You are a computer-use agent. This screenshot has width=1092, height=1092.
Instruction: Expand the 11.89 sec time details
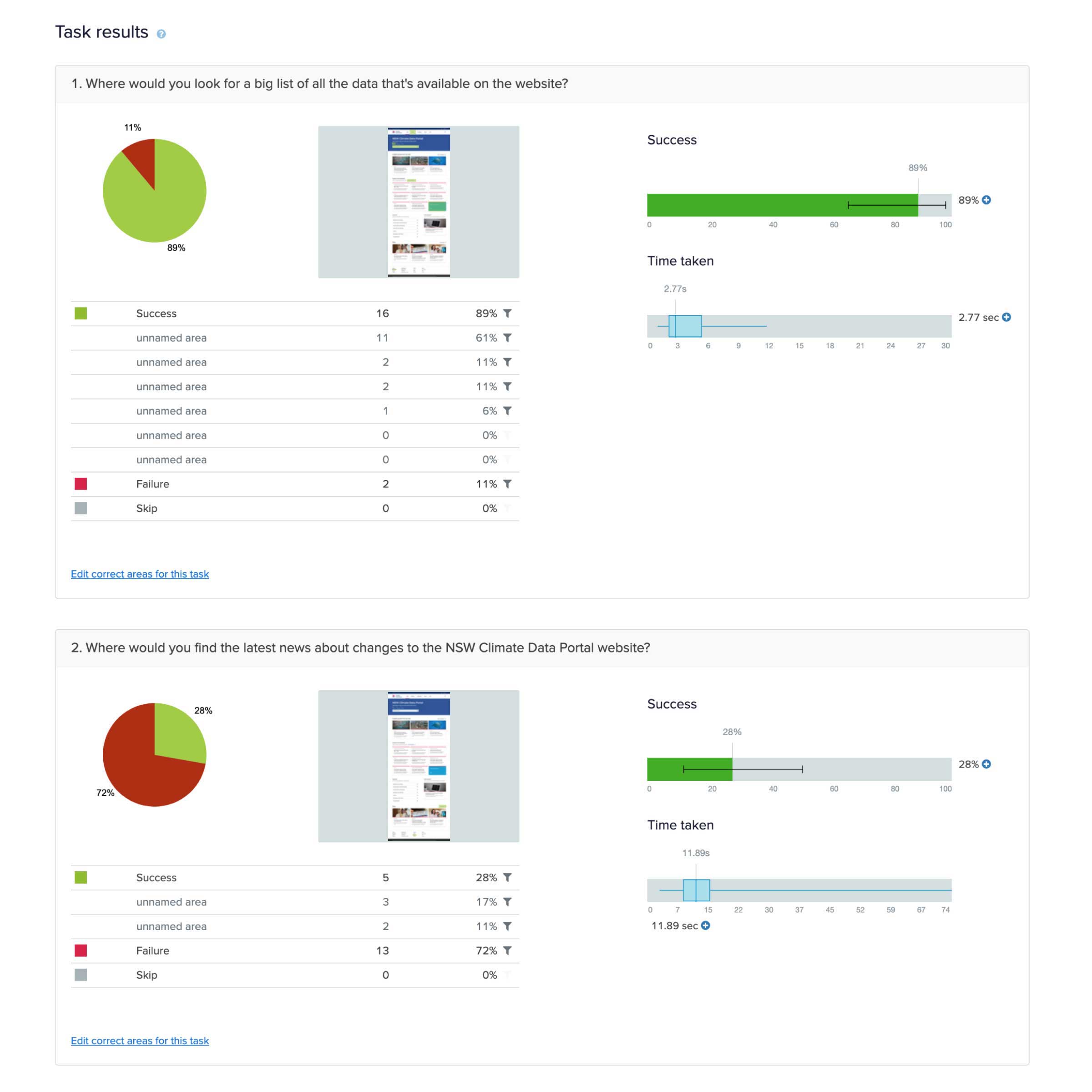[x=705, y=926]
